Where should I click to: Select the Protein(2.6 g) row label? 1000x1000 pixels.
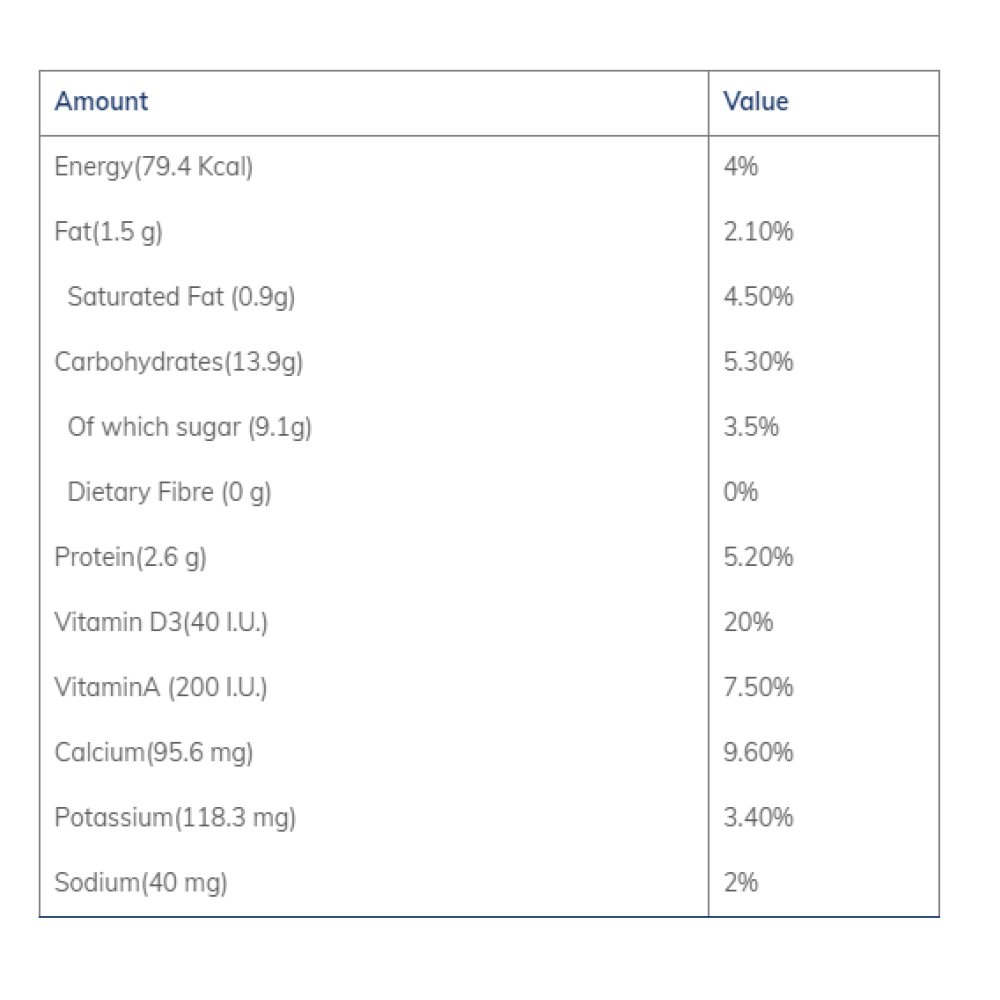131,557
